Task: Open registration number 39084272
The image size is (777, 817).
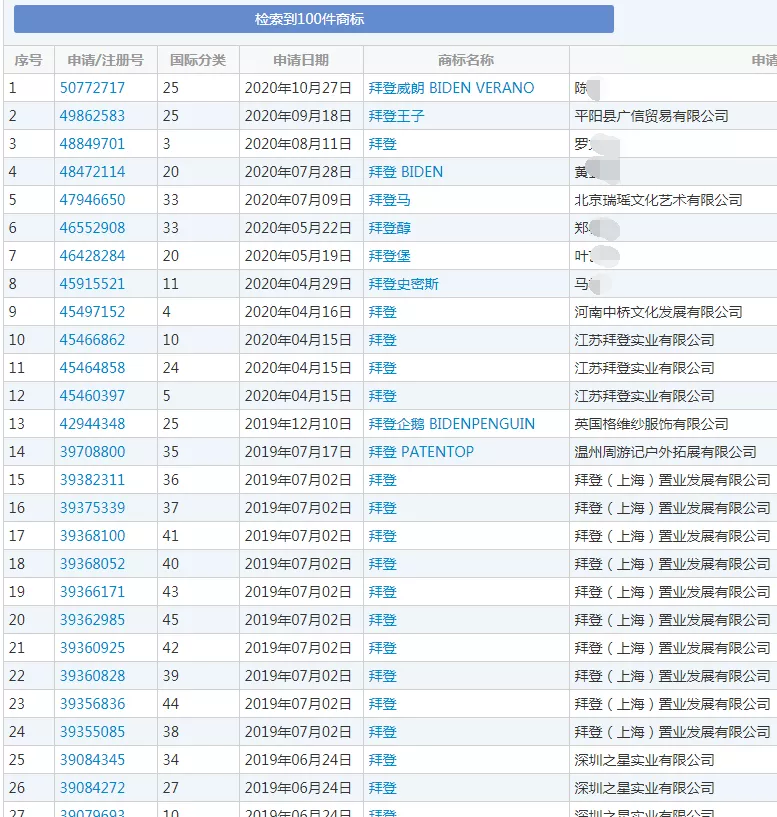Action: [x=92, y=788]
